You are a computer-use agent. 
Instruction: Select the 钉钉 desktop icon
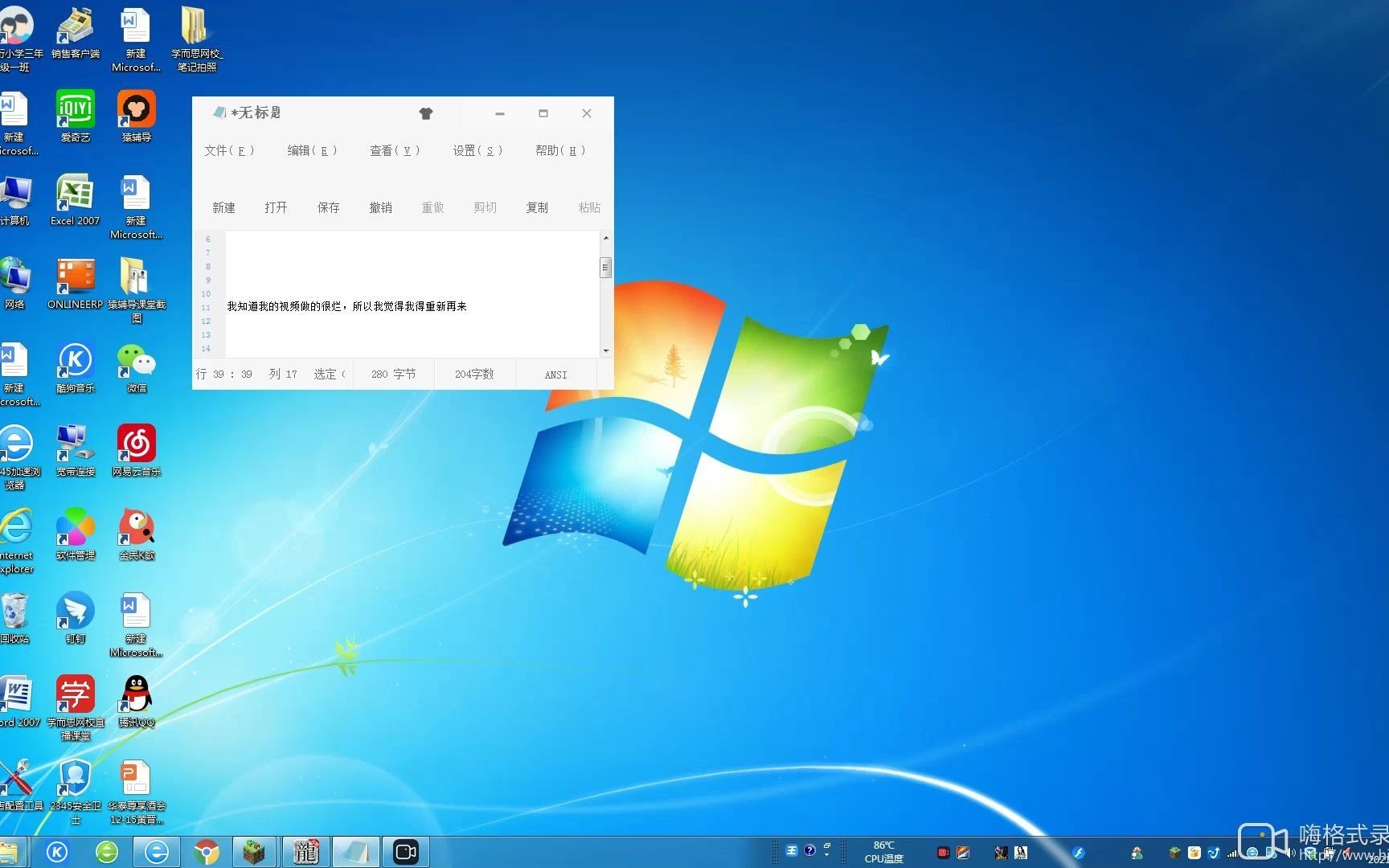(76, 618)
